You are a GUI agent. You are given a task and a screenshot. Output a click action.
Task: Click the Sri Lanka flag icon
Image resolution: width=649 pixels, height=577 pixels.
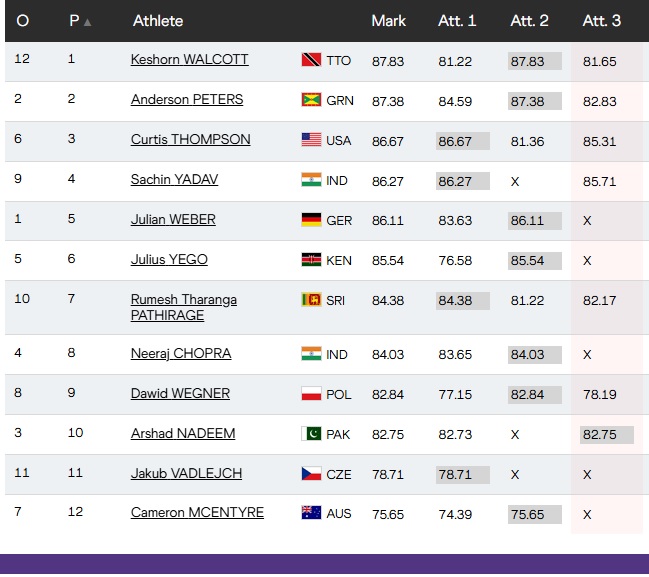tap(311, 300)
